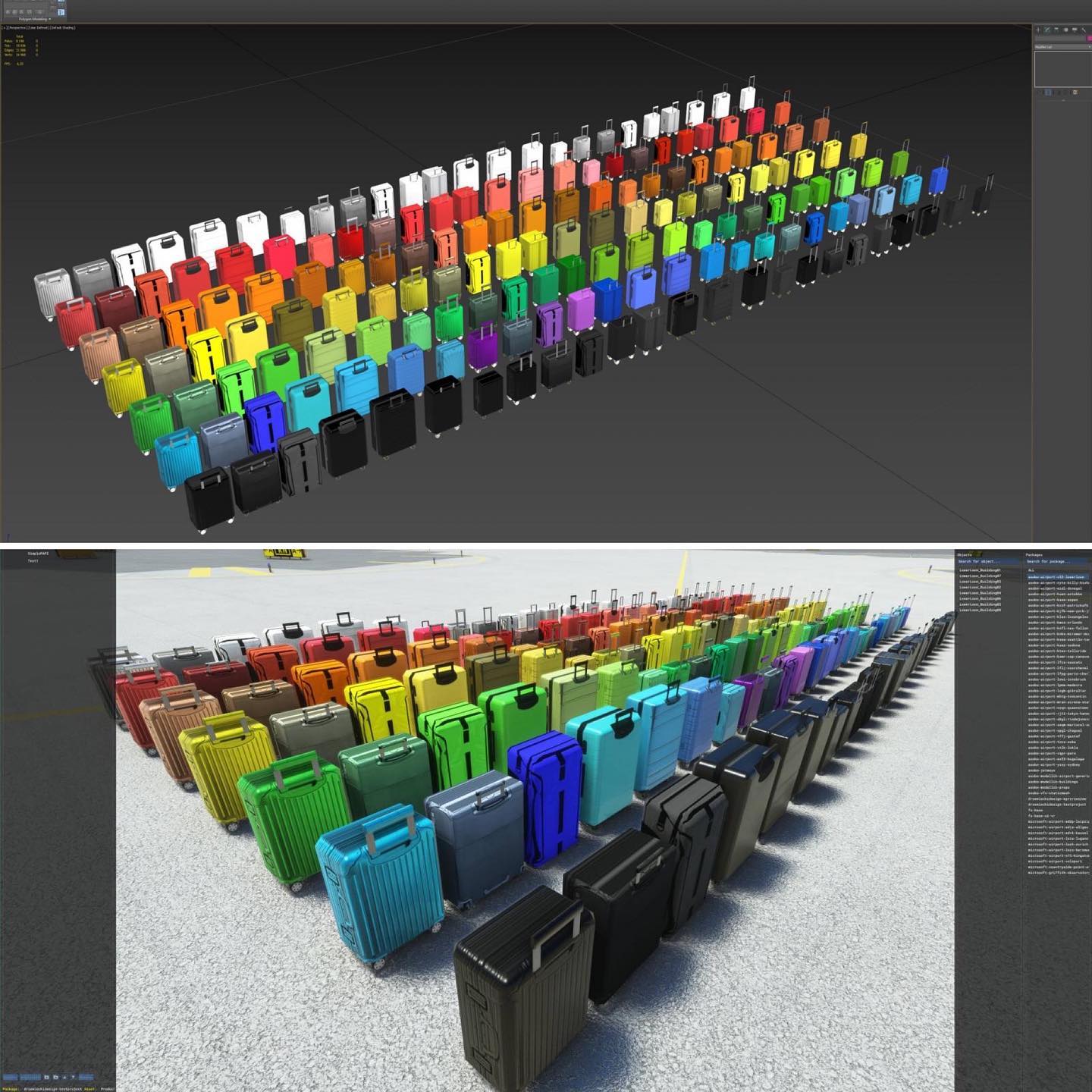Open the Motion panel icon
This screenshot has width=1092, height=1092.
click(1065, 30)
